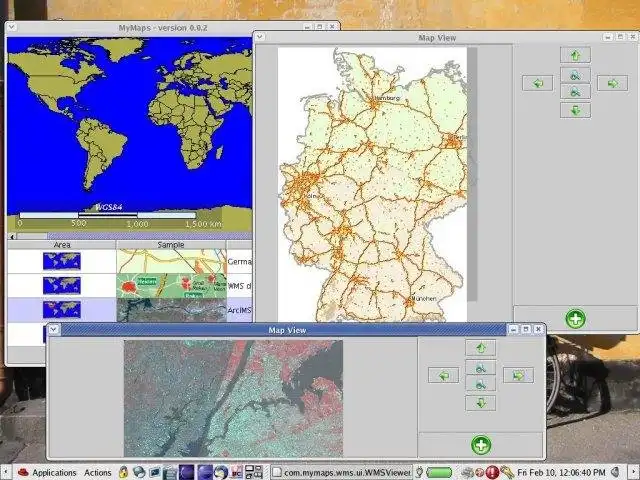Image resolution: width=640 pixels, height=480 pixels.
Task: Zoom out on Germany map view
Action: (x=574, y=92)
